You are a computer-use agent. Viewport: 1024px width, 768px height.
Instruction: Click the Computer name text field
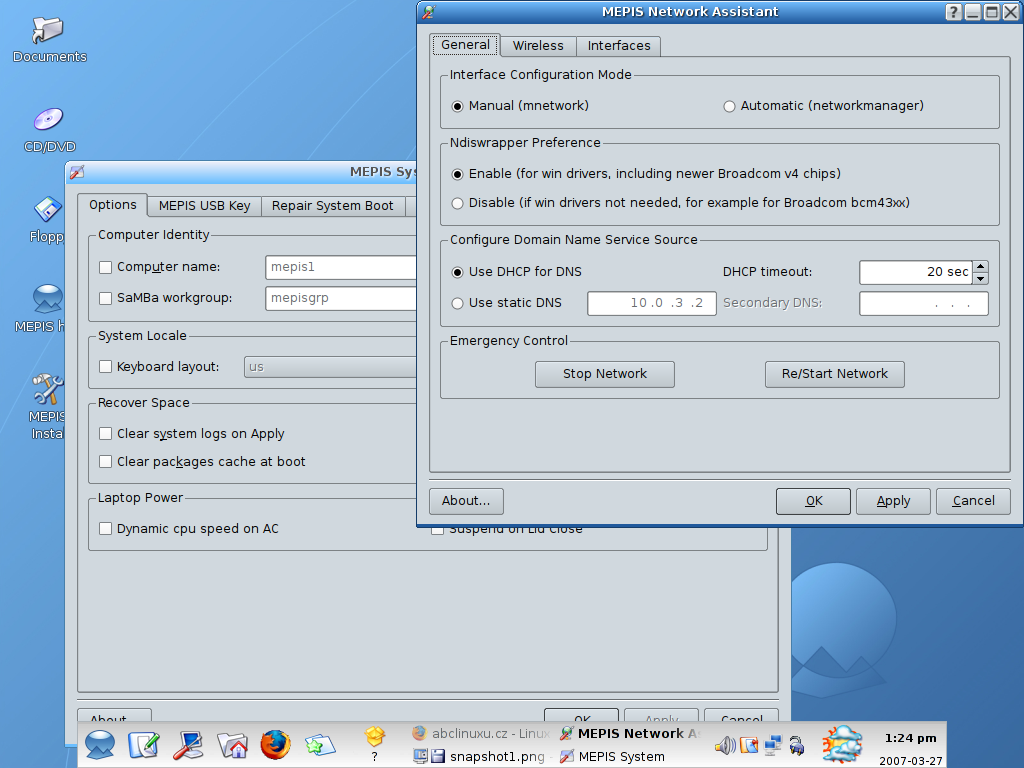[340, 267]
